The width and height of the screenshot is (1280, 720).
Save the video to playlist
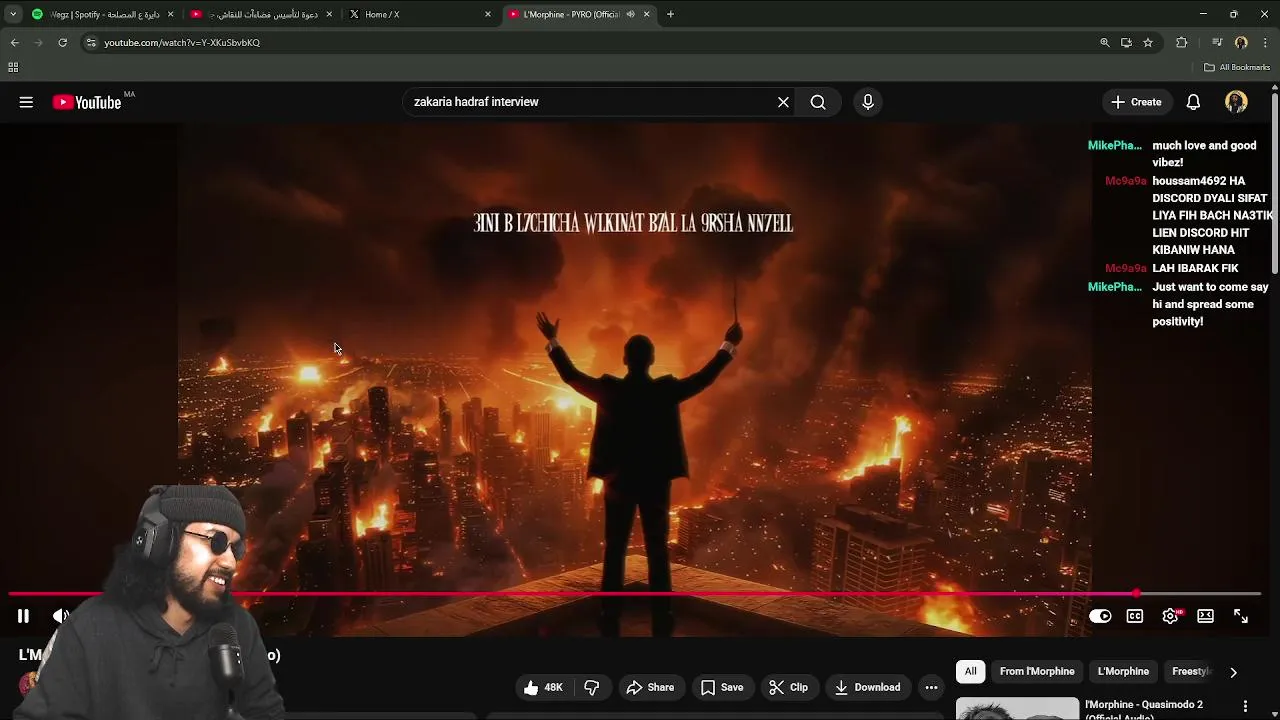(722, 687)
